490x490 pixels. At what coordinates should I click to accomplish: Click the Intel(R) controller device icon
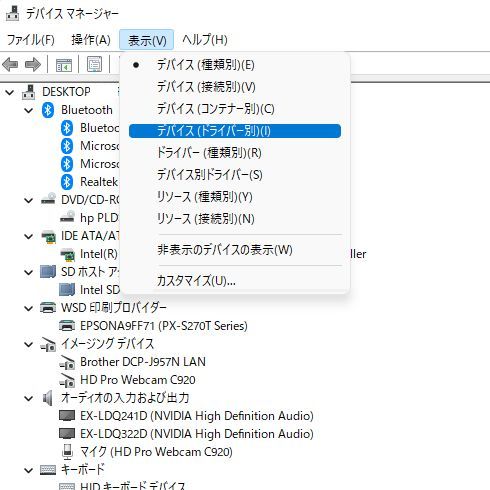tap(67, 254)
